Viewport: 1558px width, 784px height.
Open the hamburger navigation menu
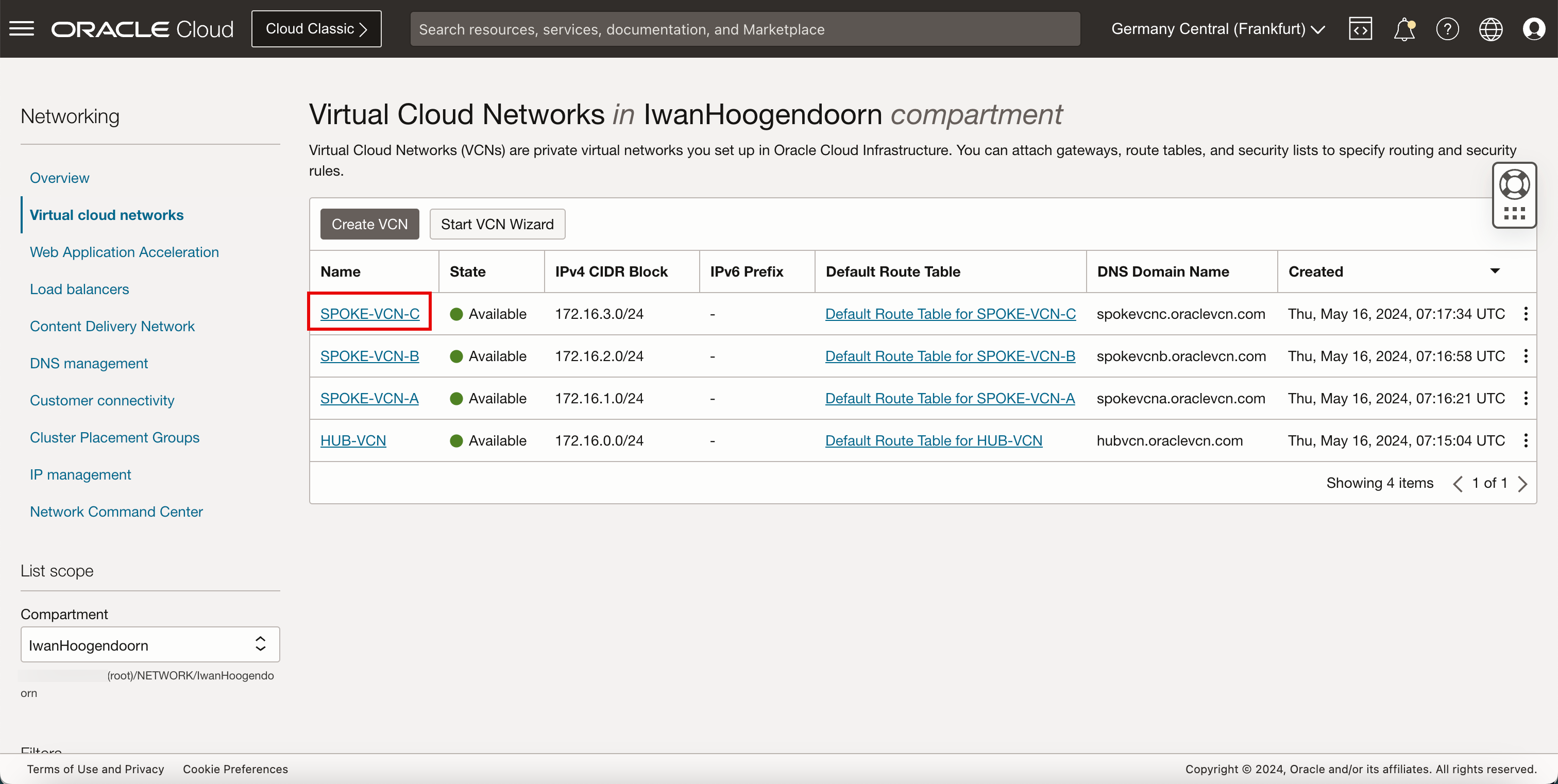[22, 29]
